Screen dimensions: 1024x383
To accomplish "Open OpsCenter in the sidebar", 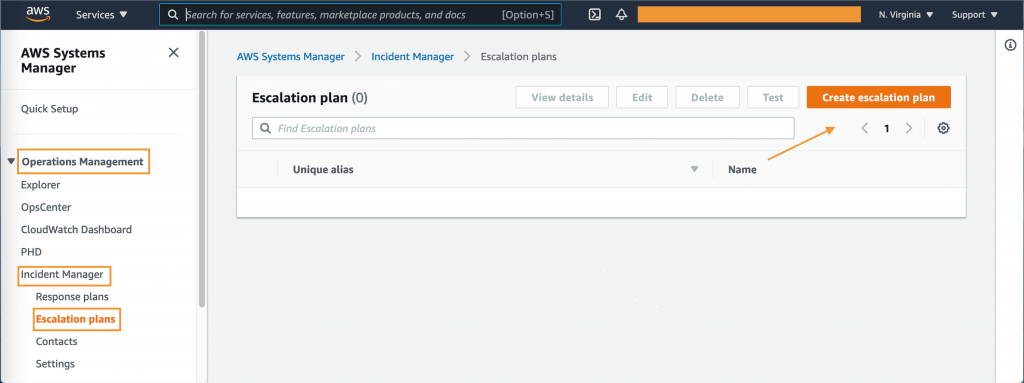I will pyautogui.click(x=46, y=207).
